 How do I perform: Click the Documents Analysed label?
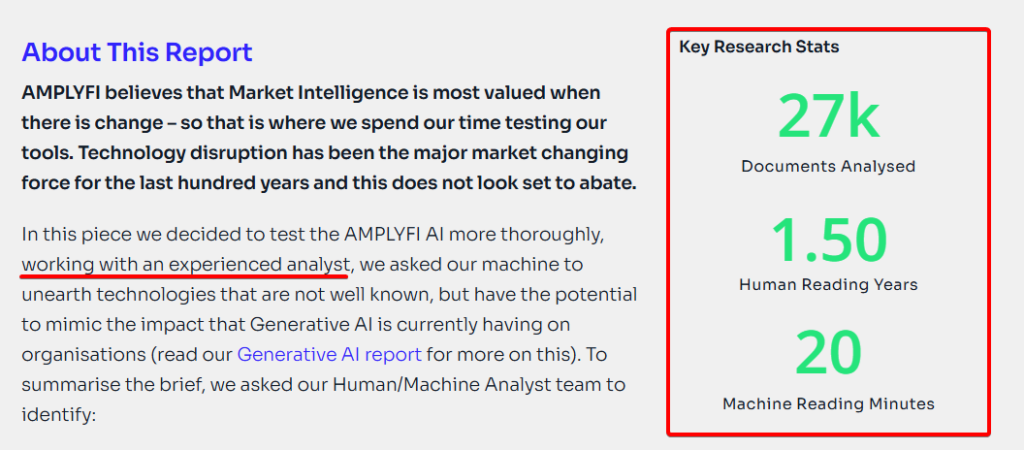(x=828, y=167)
